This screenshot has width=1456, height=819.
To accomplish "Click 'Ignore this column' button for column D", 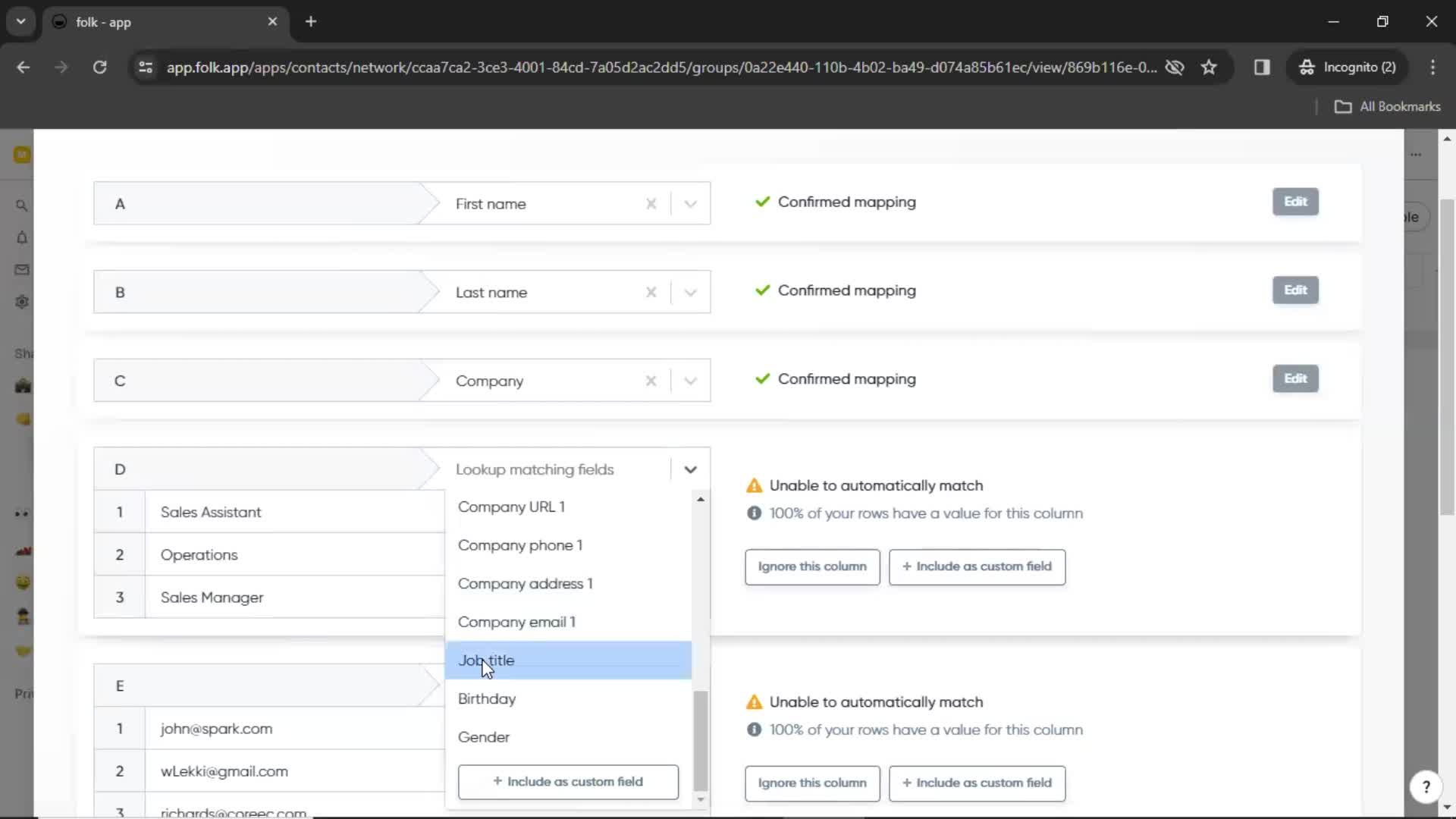I will coord(813,566).
